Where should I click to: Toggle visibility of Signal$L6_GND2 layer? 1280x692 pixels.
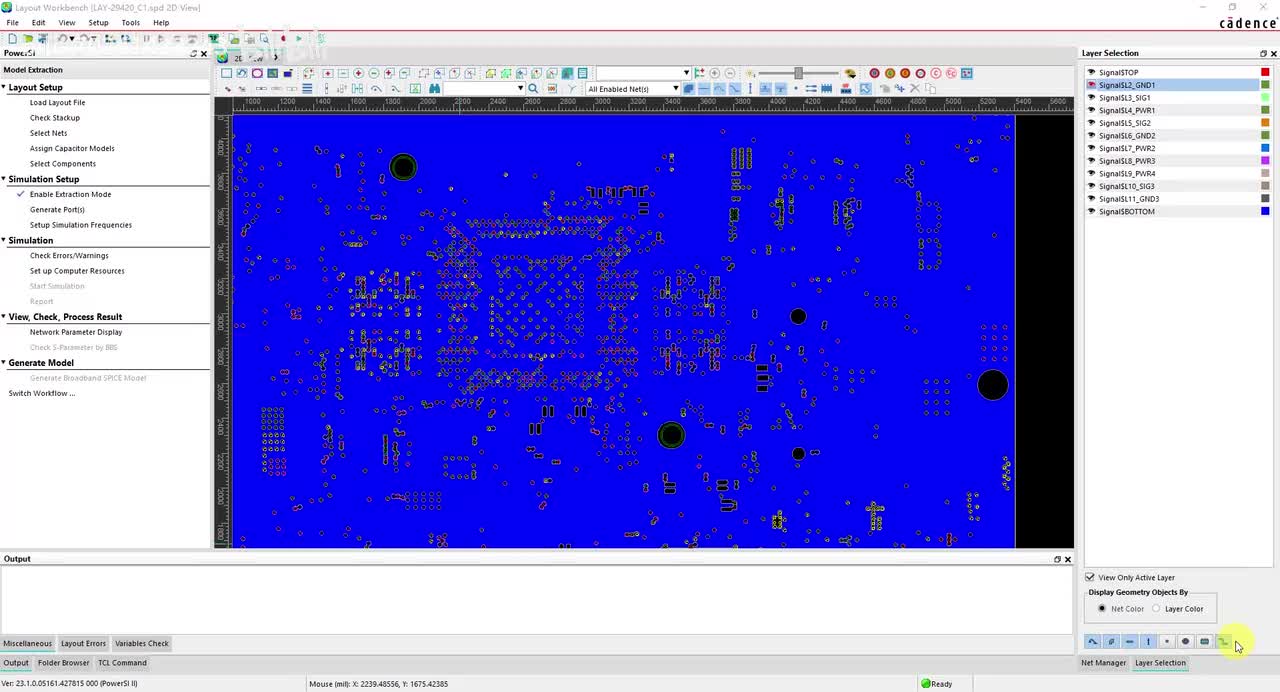click(1091, 135)
